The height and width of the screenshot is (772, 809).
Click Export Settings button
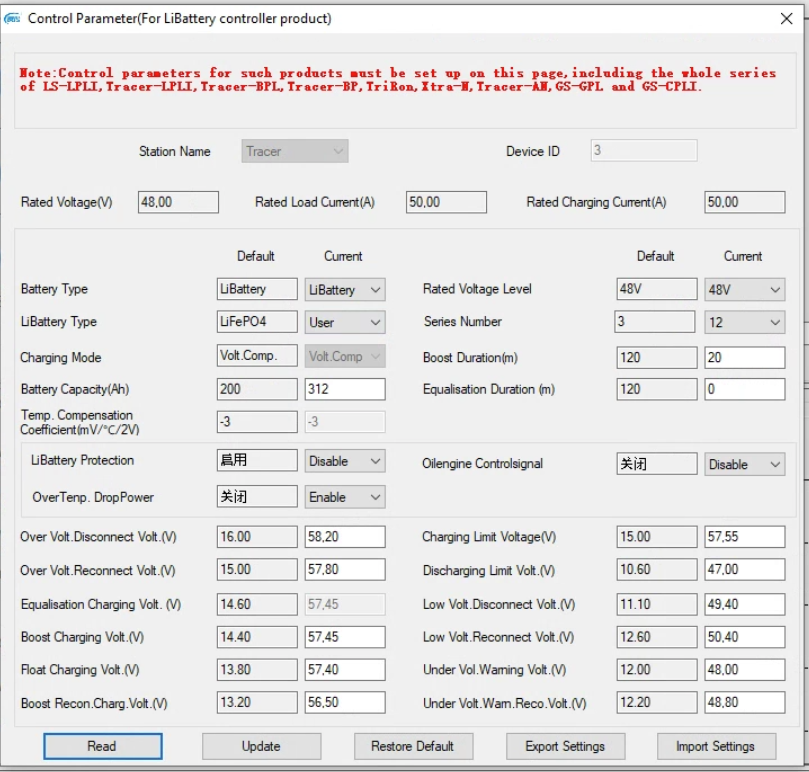coord(565,746)
